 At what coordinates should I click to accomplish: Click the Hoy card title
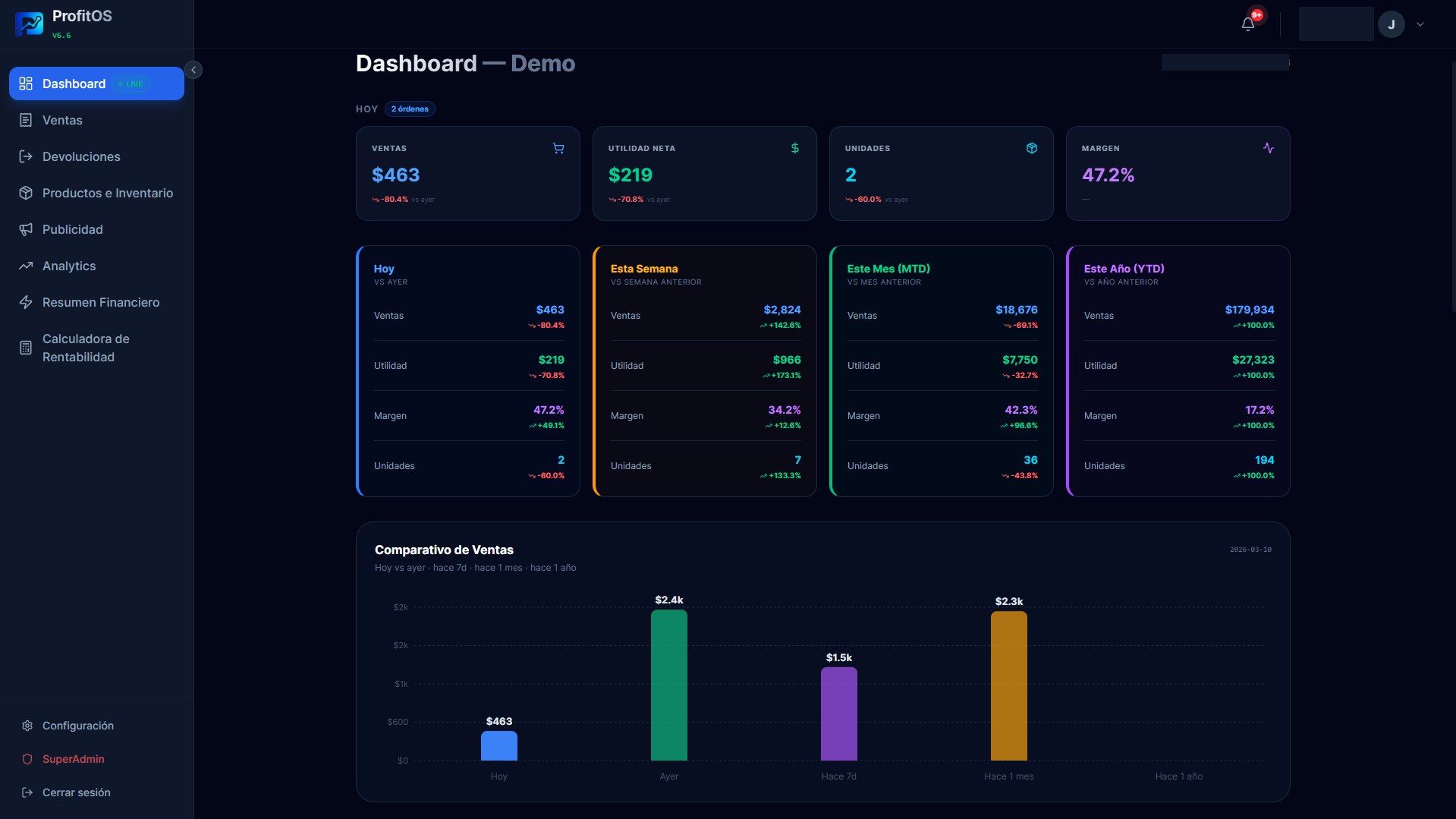tap(384, 269)
